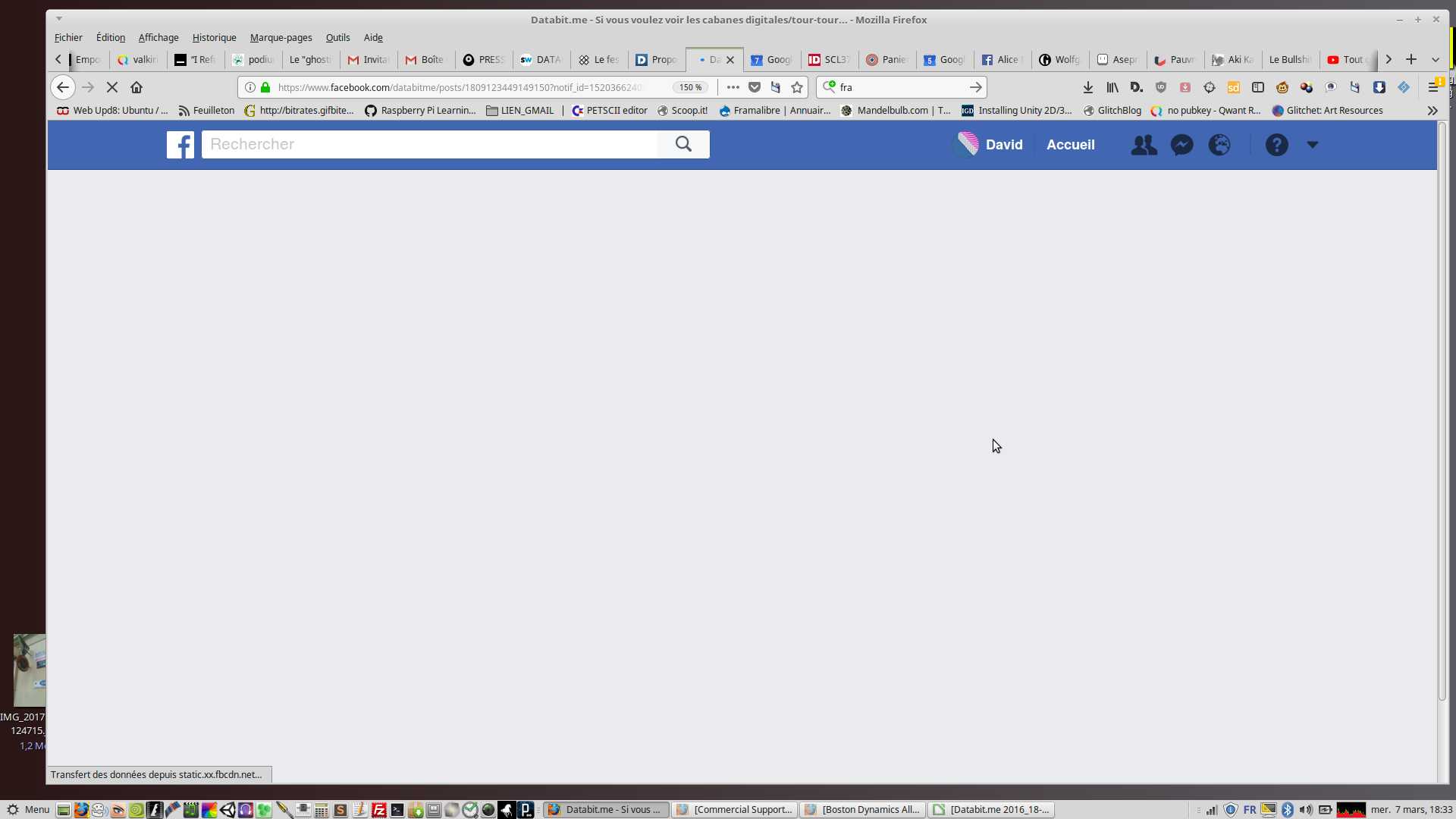Click the Facebook help question mark
1456x819 pixels.
click(x=1276, y=145)
